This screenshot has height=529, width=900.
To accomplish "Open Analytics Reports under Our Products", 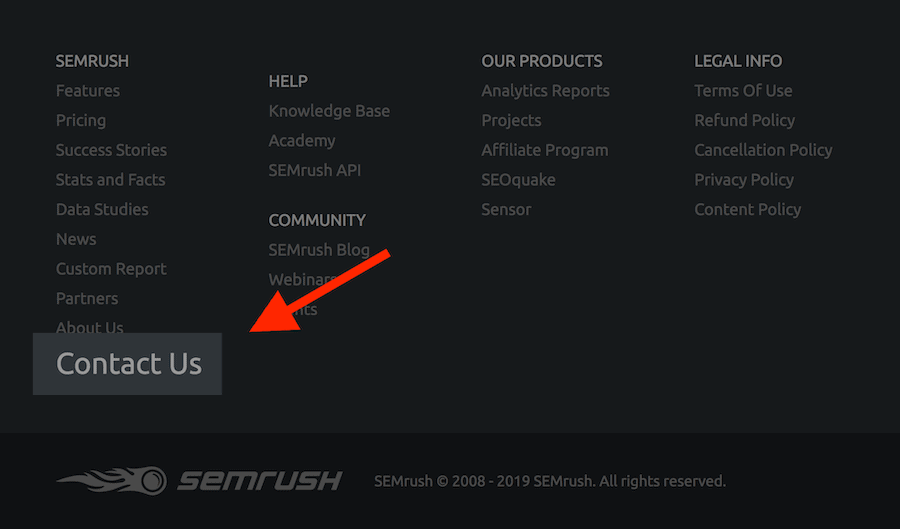I will pos(545,91).
